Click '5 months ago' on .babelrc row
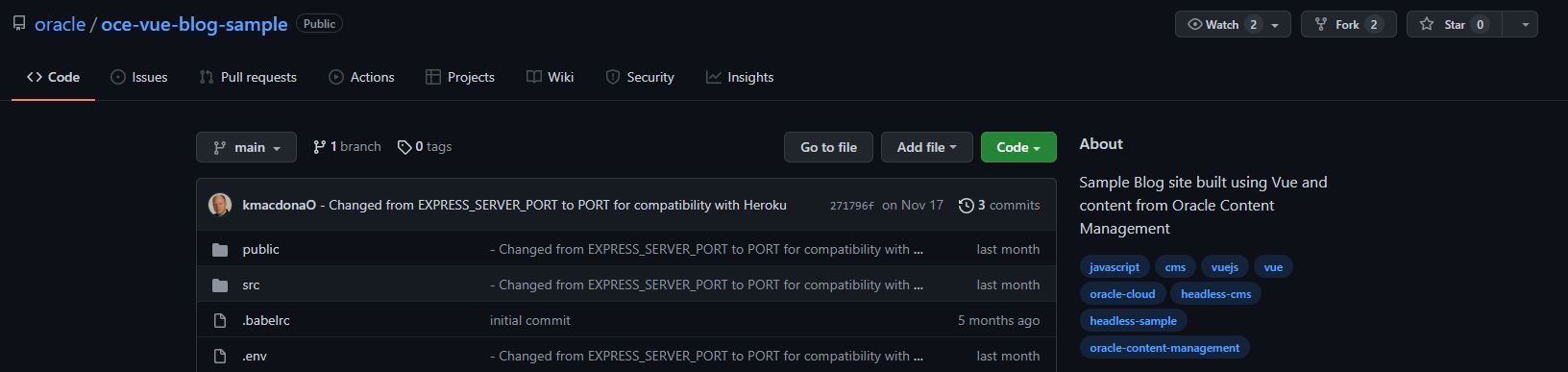The width and height of the screenshot is (1568, 372). [x=998, y=320]
